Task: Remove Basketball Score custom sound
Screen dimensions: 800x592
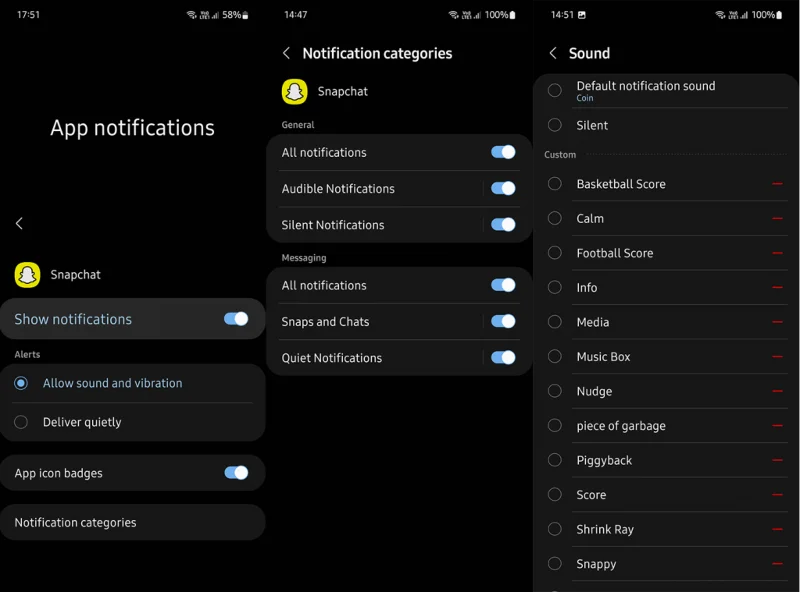Action: pyautogui.click(x=777, y=184)
